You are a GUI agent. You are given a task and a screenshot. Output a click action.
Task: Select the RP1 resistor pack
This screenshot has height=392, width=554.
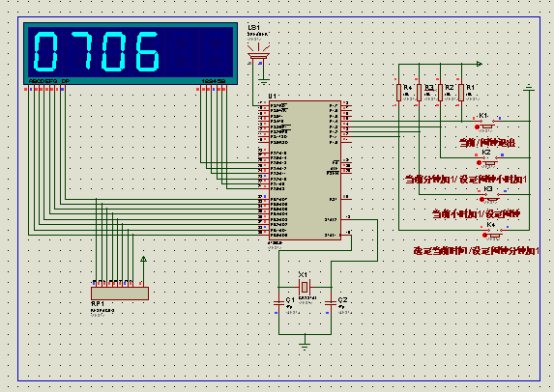pyautogui.click(x=120, y=293)
